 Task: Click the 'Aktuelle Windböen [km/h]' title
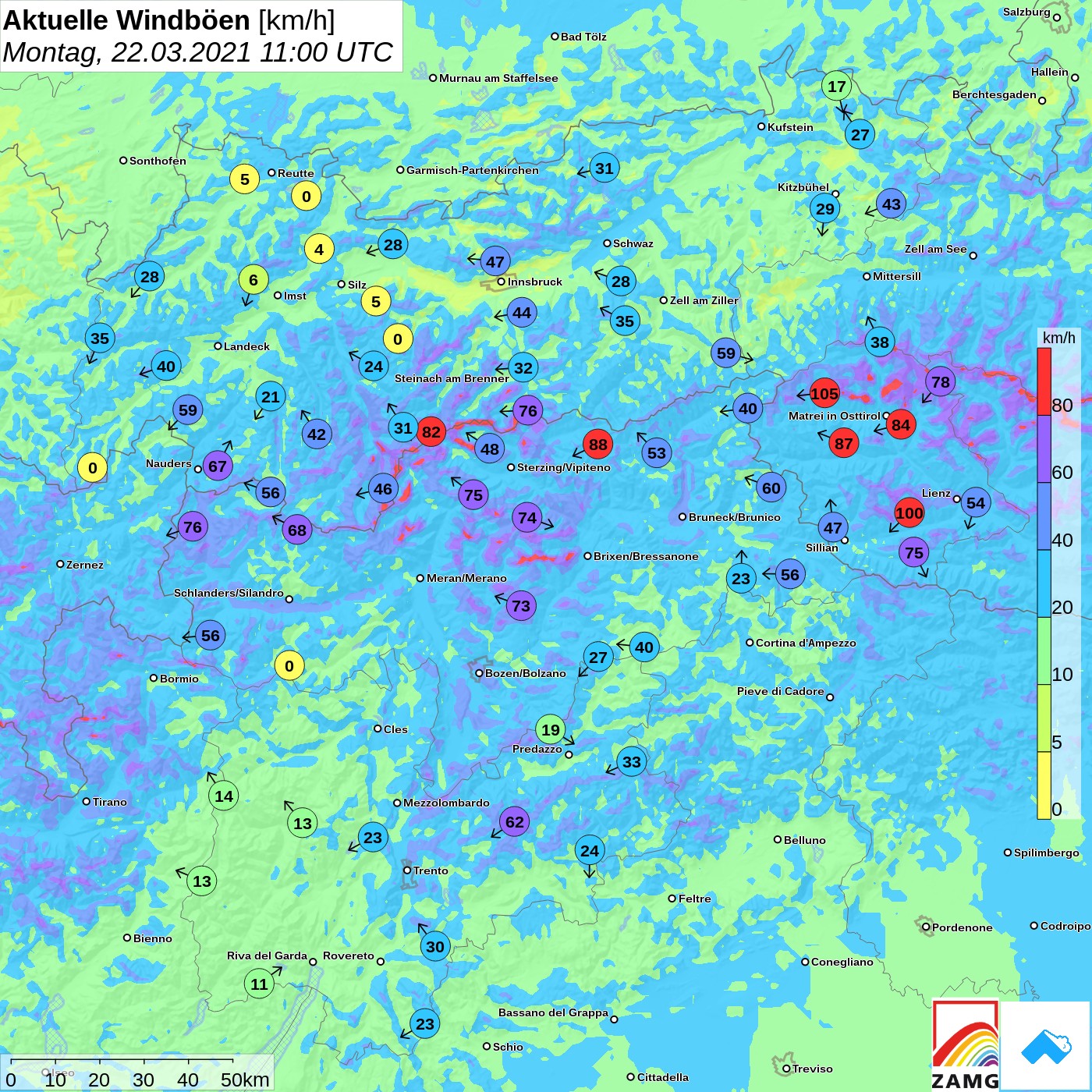(168, 20)
